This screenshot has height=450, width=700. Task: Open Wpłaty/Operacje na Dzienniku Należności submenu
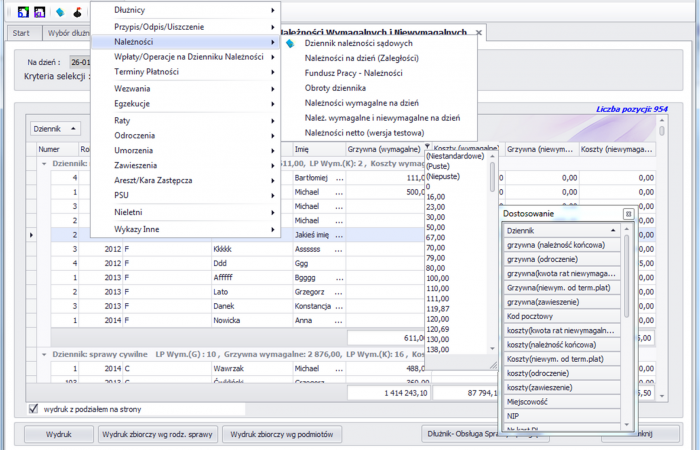(x=185, y=57)
